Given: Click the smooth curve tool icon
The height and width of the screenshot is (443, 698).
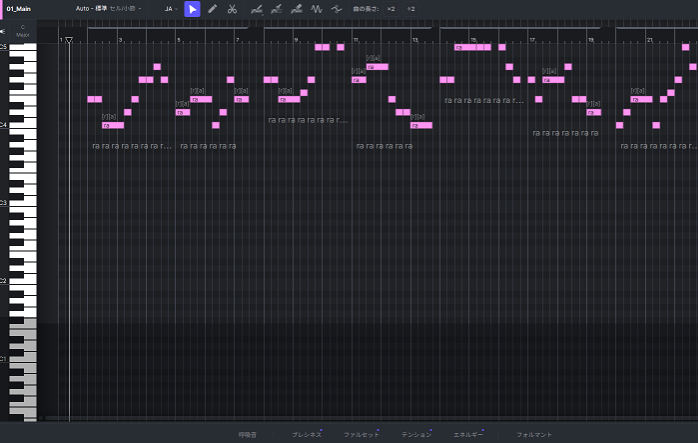Looking at the screenshot, I should point(336,9).
